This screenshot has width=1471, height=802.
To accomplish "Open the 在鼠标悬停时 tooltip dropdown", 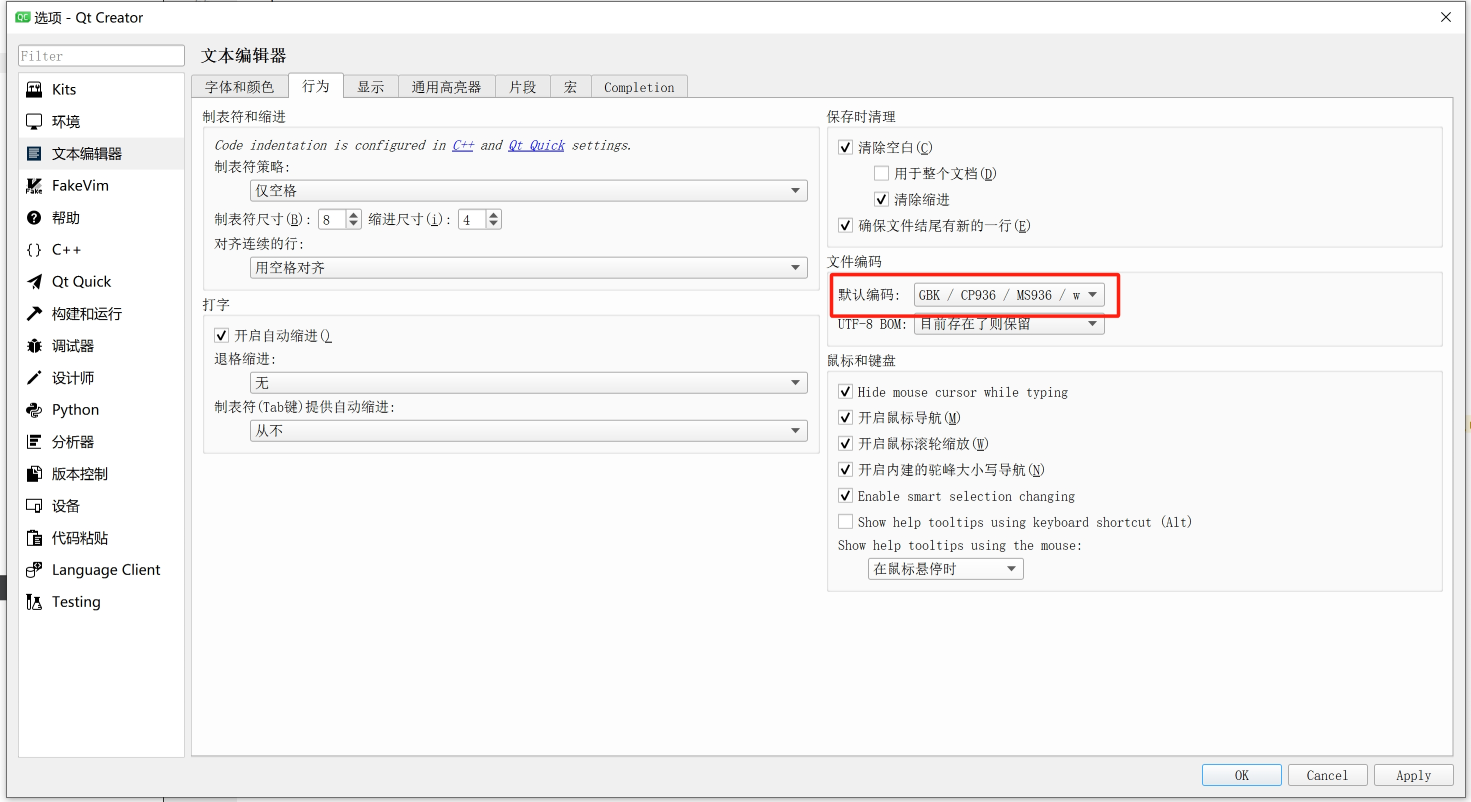I will coord(945,568).
